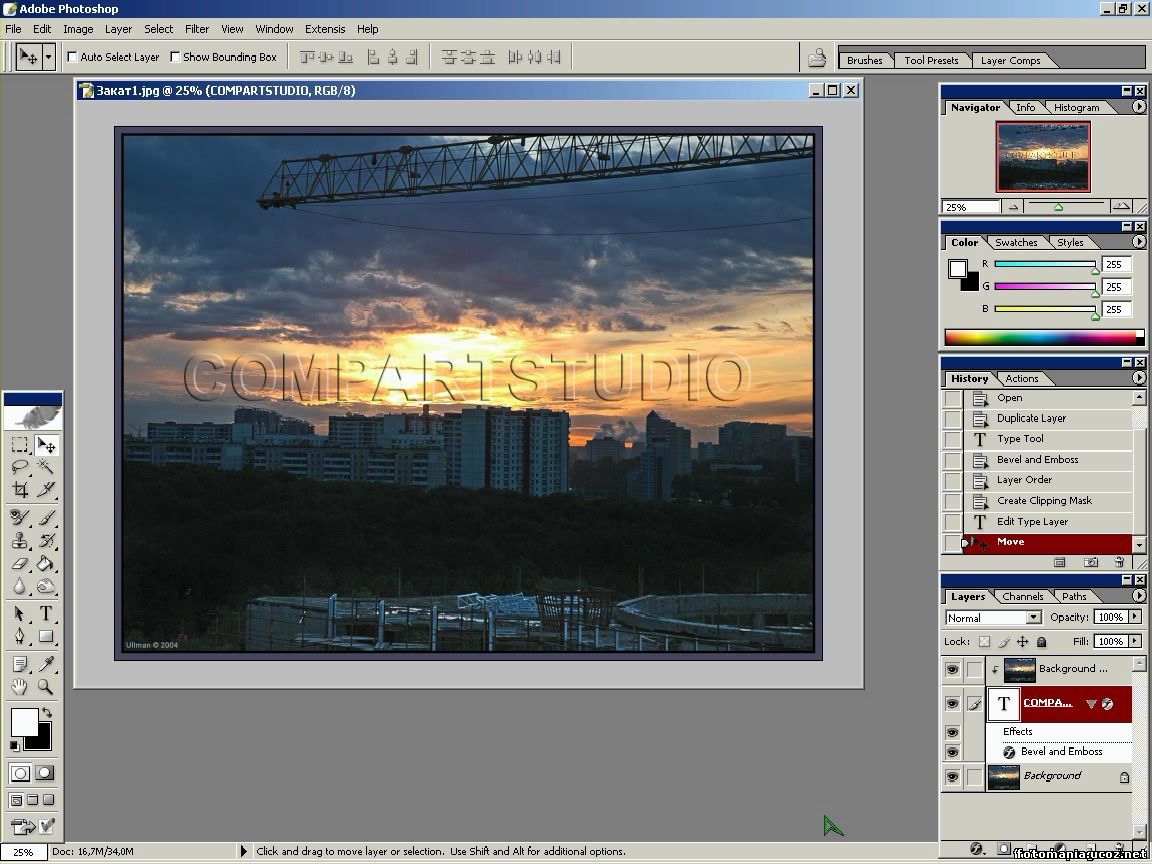Pick the Hand tool

click(x=20, y=687)
